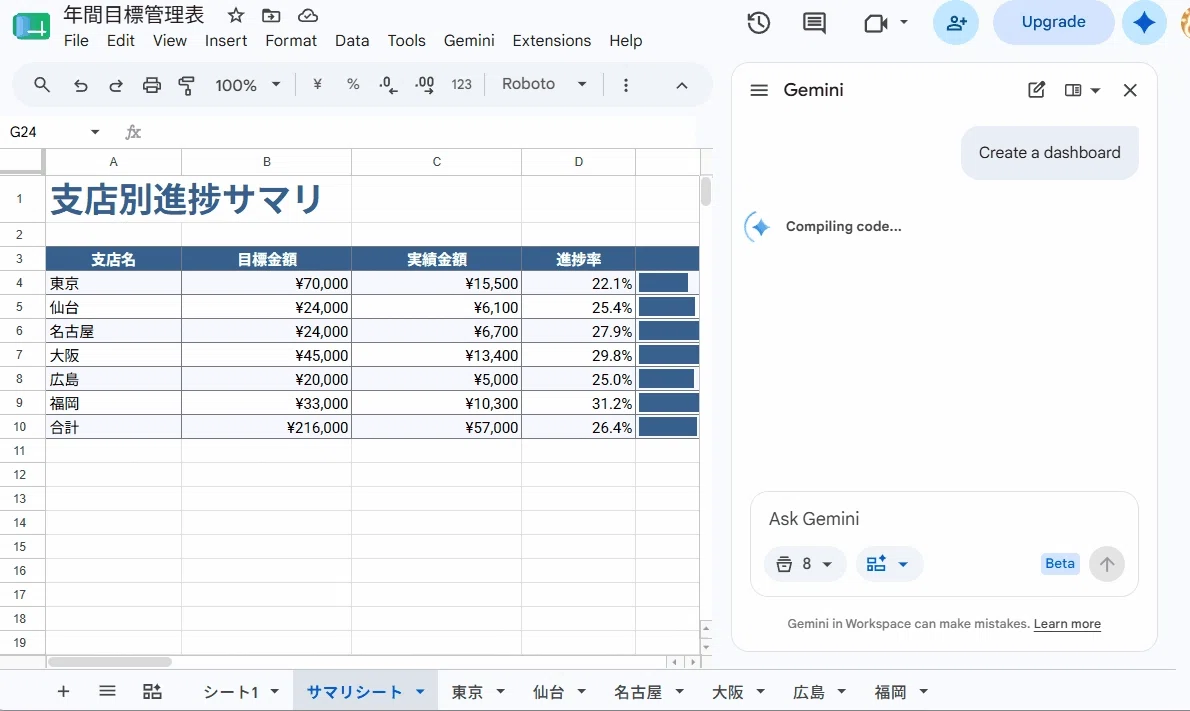Open the source count dropdown showing 8
Viewport: 1190px width, 711px height.
point(804,564)
